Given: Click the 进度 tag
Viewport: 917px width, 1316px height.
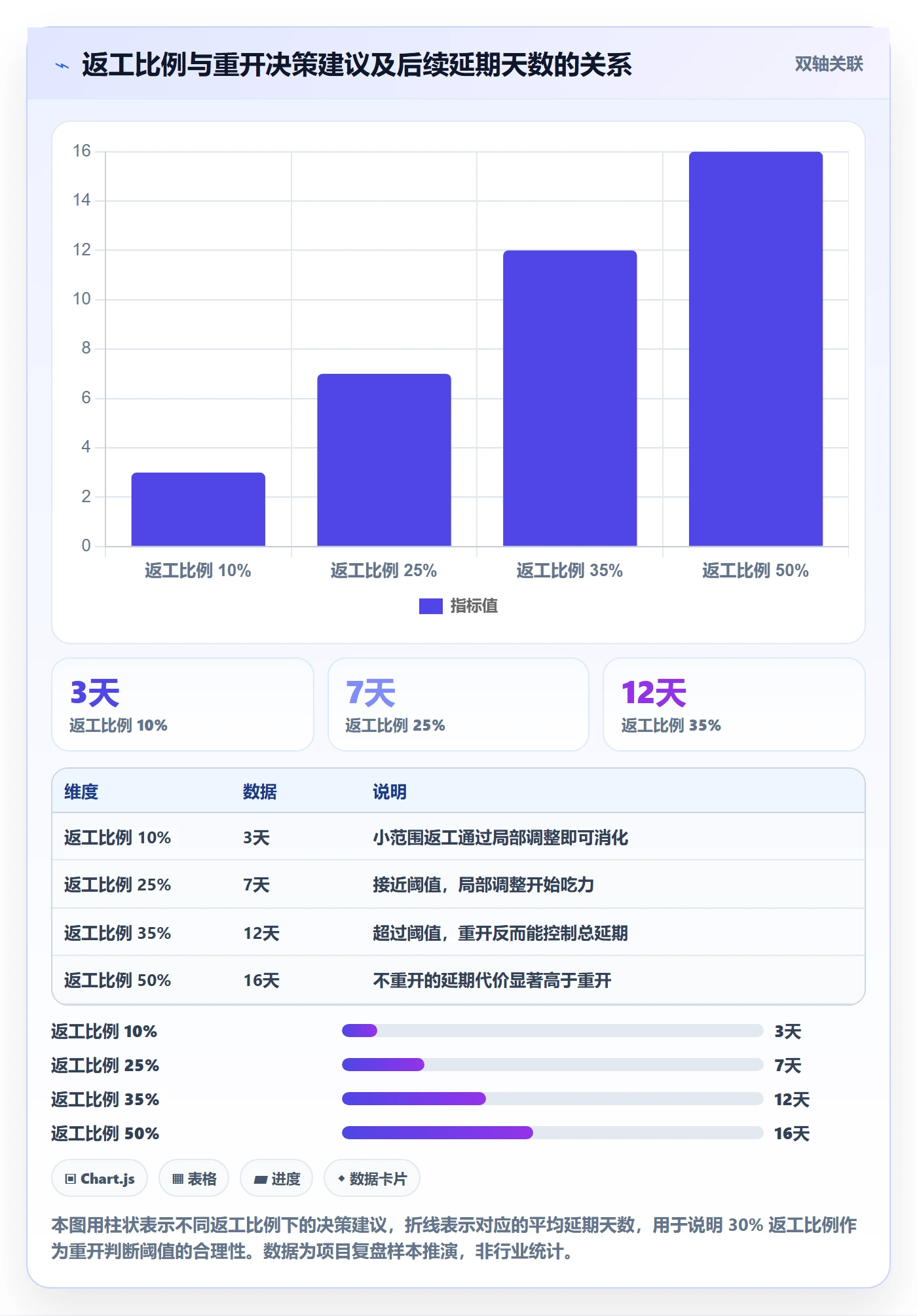Looking at the screenshot, I should click(276, 1179).
